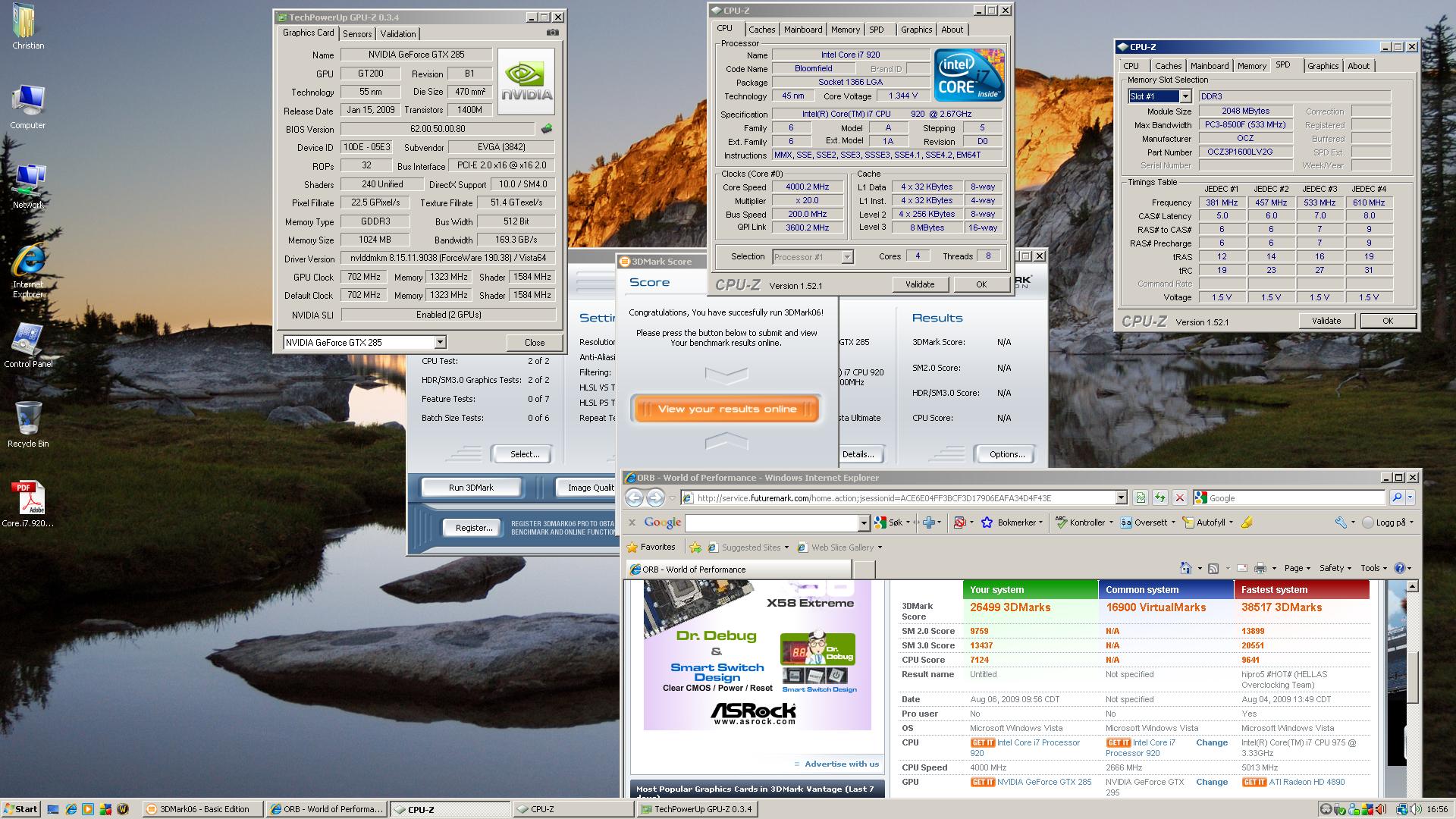Click the Google Toolbar popup blocker icon

click(959, 522)
